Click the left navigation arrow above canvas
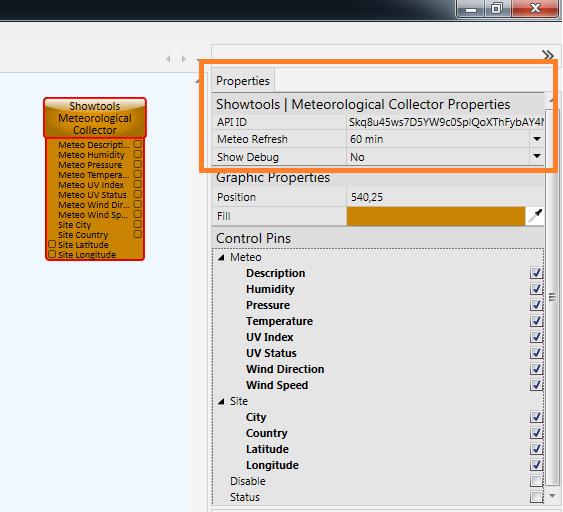 point(168,59)
